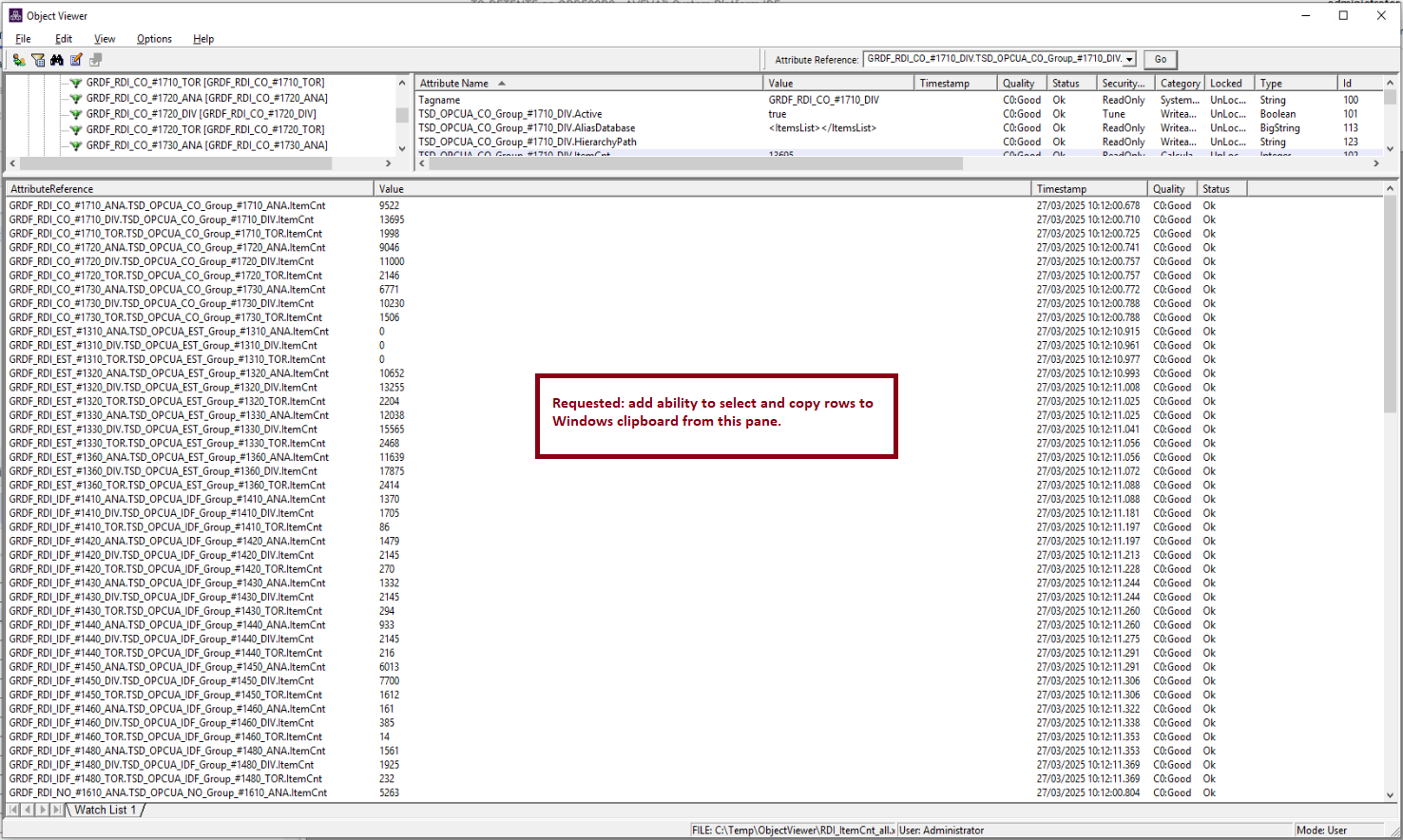Screen dimensions: 1403x840
Task: Click the Timestamp column header in watch list
Action: pyautogui.click(x=1061, y=189)
